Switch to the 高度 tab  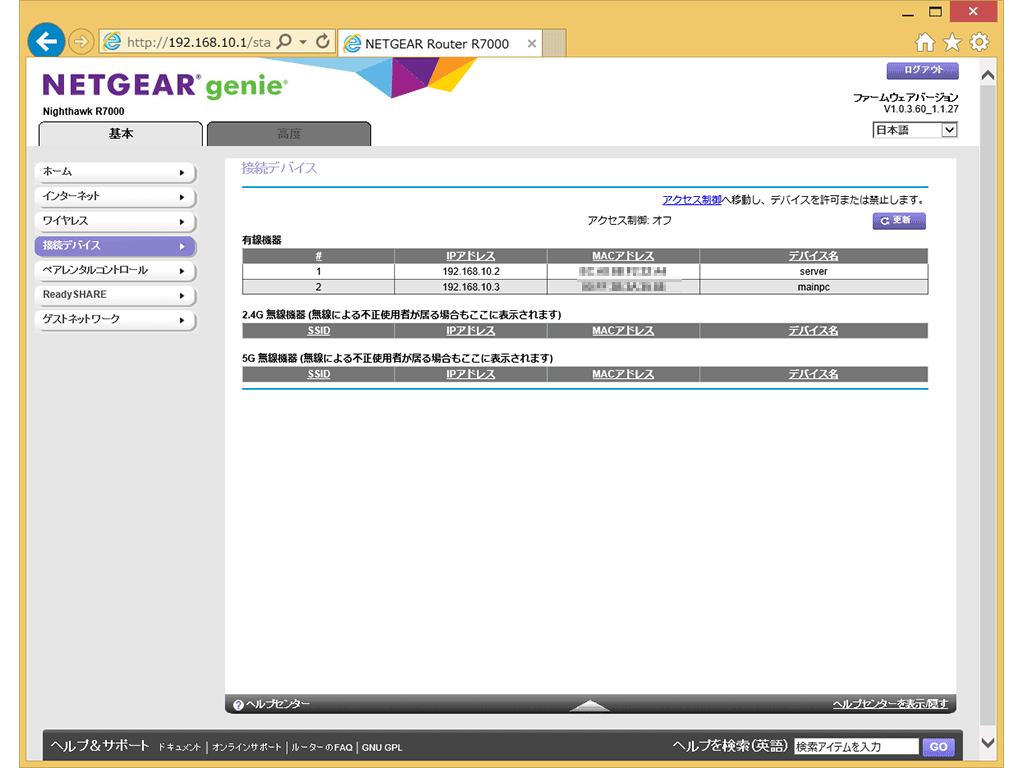288,134
